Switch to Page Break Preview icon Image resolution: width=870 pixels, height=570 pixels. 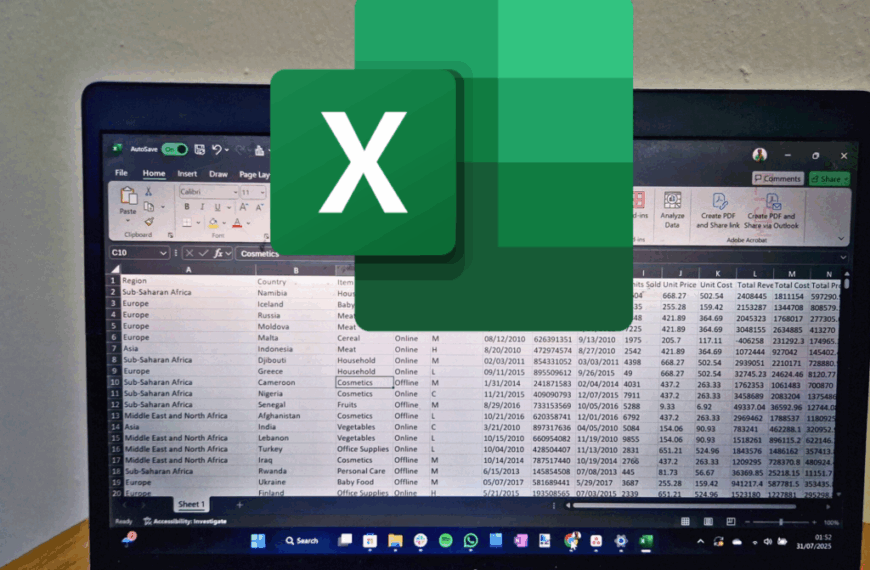(731, 522)
